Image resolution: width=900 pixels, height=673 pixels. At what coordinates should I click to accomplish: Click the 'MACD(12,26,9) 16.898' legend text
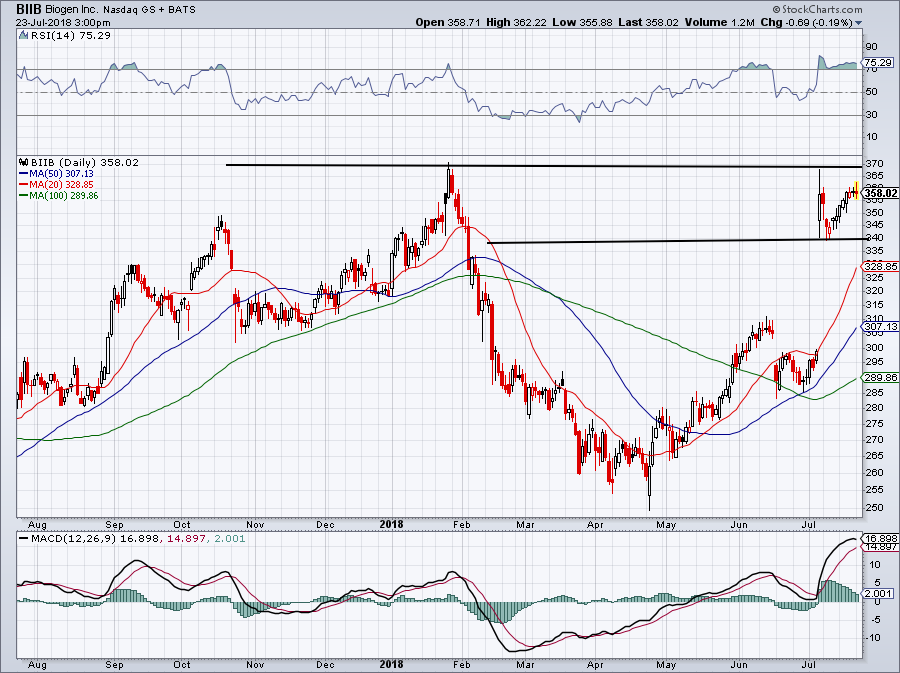click(95, 539)
